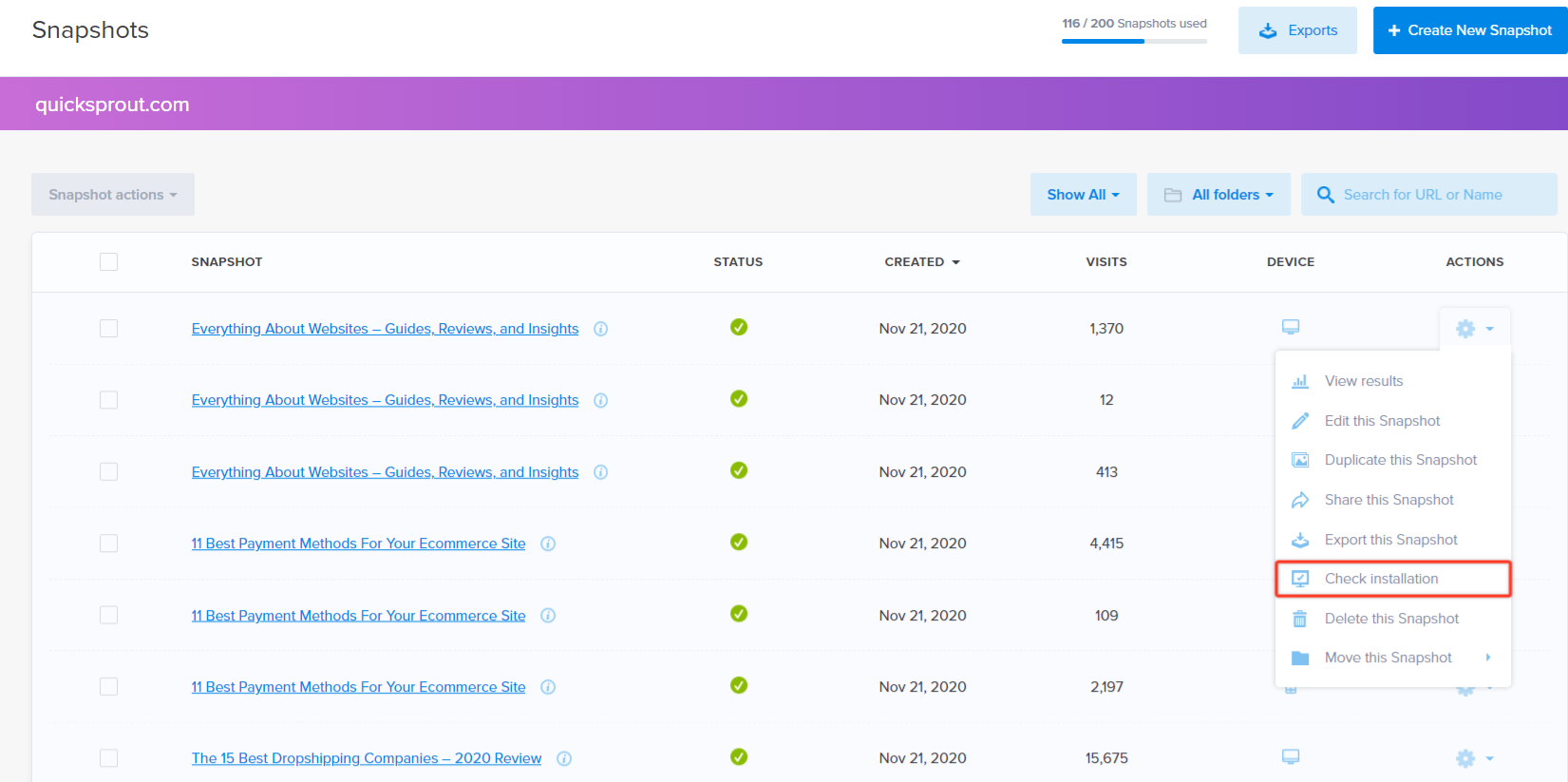Select the checkbox for the 1,370-visit snapshot

pyautogui.click(x=109, y=329)
